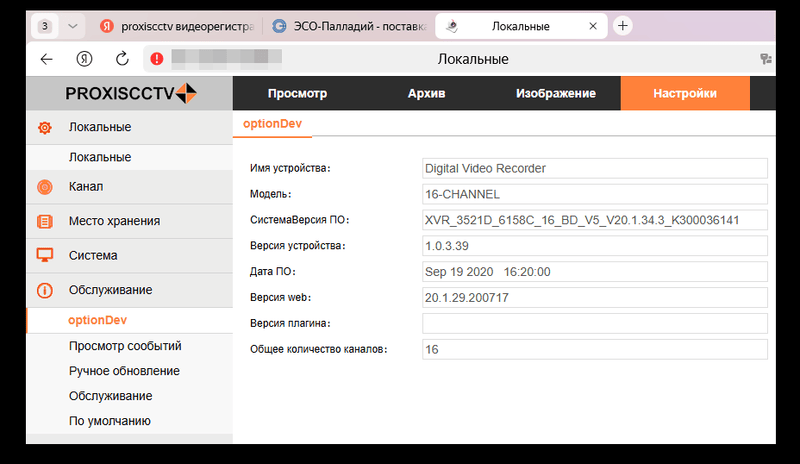Reload the current page
The image size is (800, 464).
122,59
